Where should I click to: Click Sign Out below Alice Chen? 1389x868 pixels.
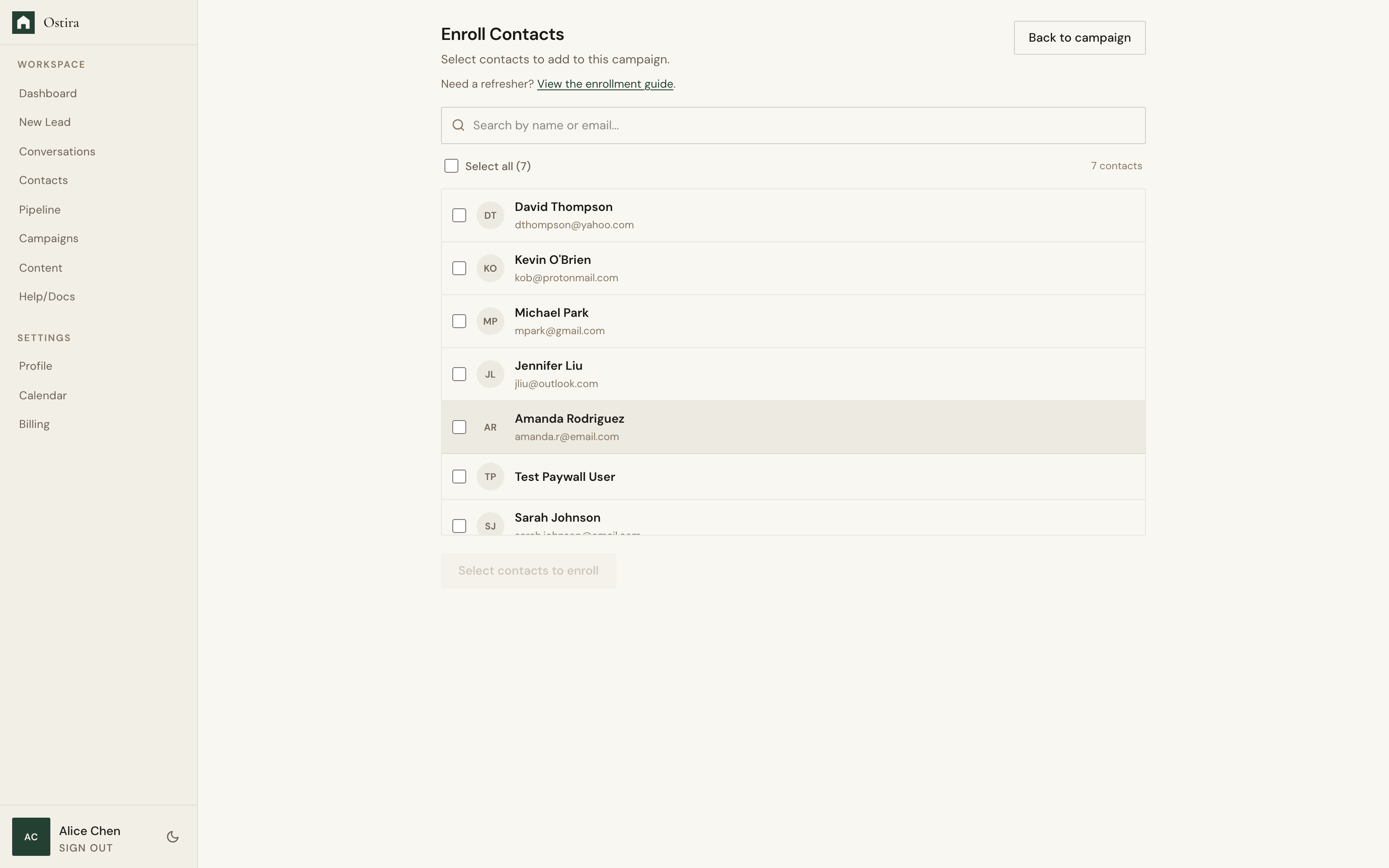point(86,848)
